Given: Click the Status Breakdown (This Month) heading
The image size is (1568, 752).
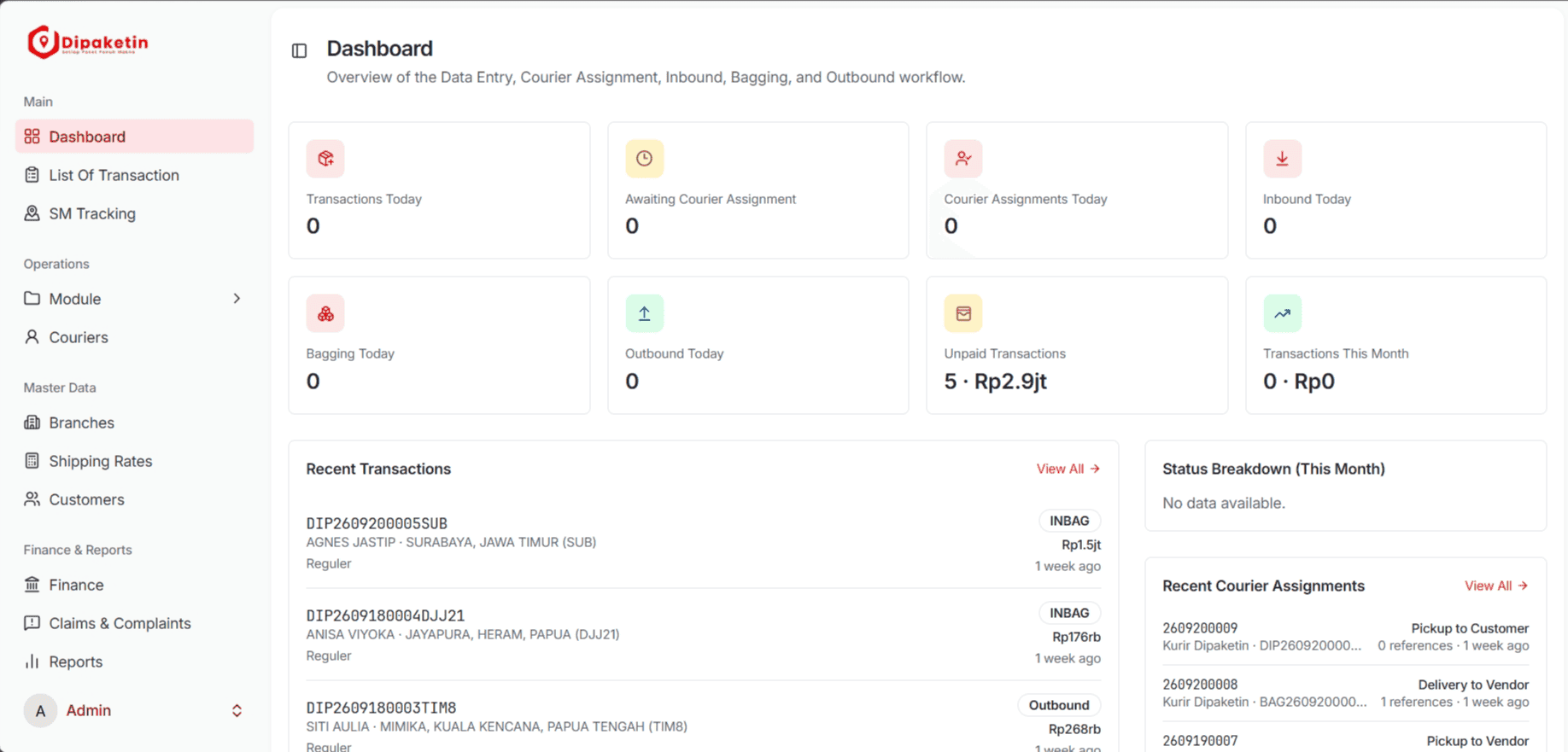Looking at the screenshot, I should point(1273,469).
